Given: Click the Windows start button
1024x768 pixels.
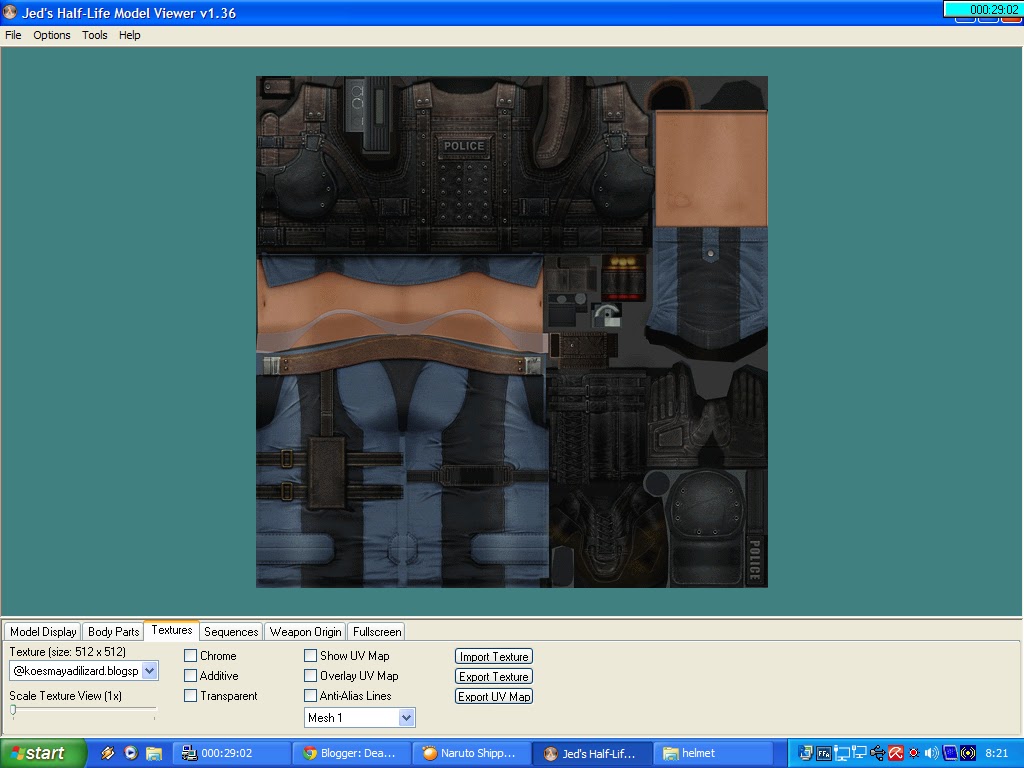Looking at the screenshot, I should (x=43, y=753).
